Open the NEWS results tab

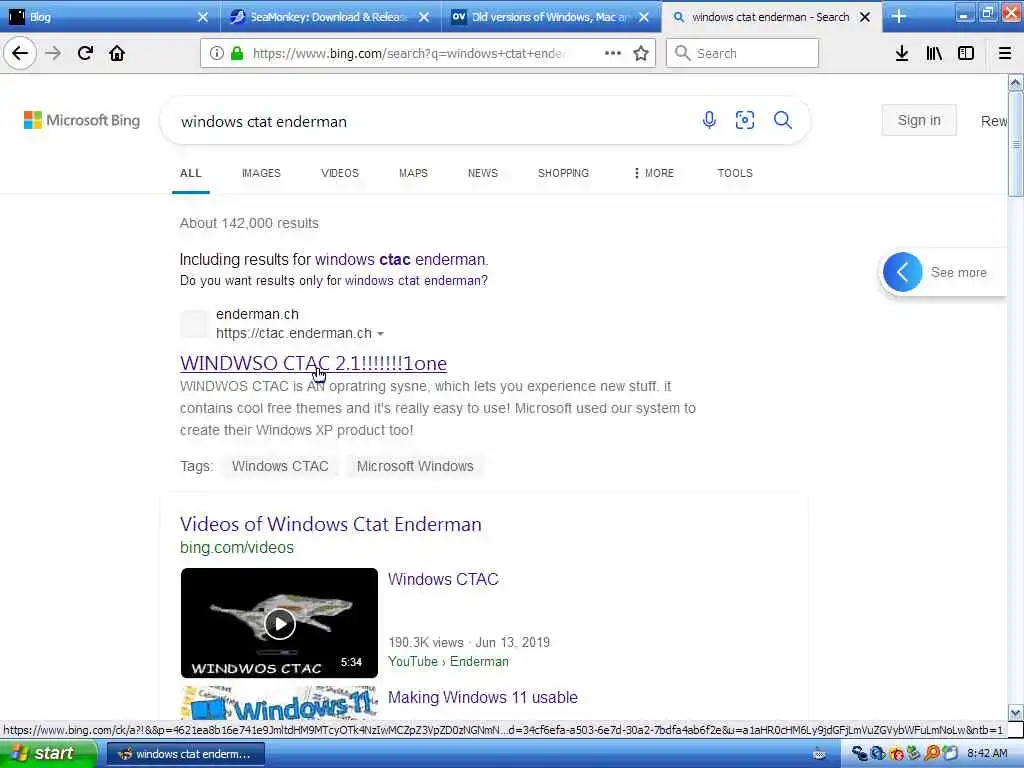pyautogui.click(x=483, y=173)
